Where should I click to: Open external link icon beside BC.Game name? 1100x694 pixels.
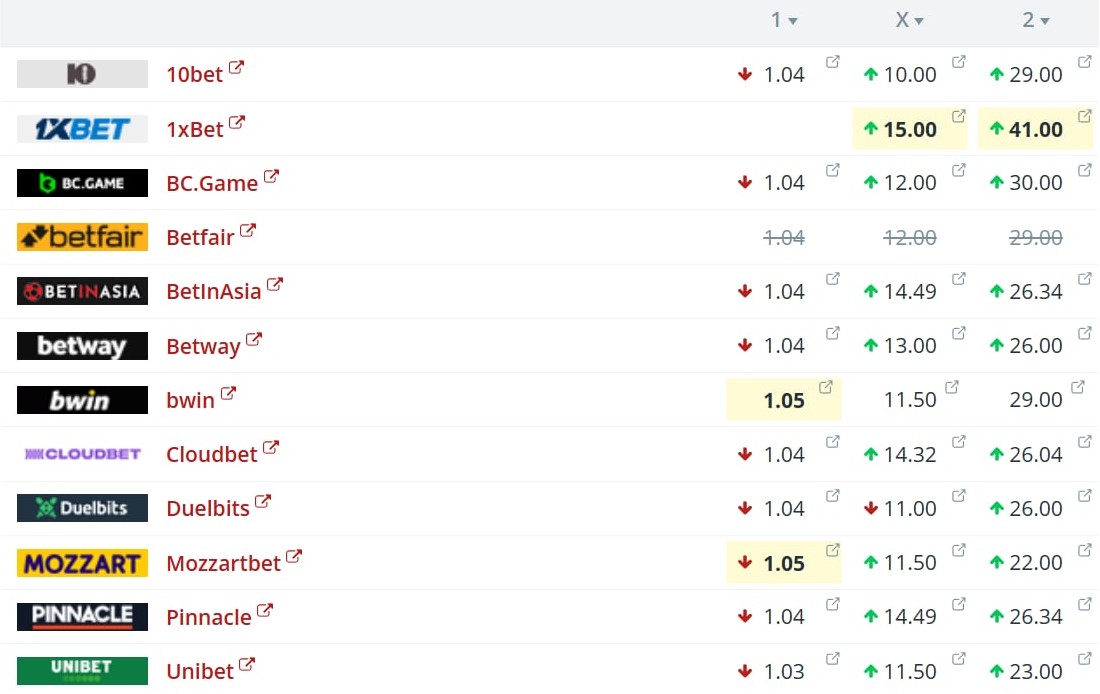point(271,176)
